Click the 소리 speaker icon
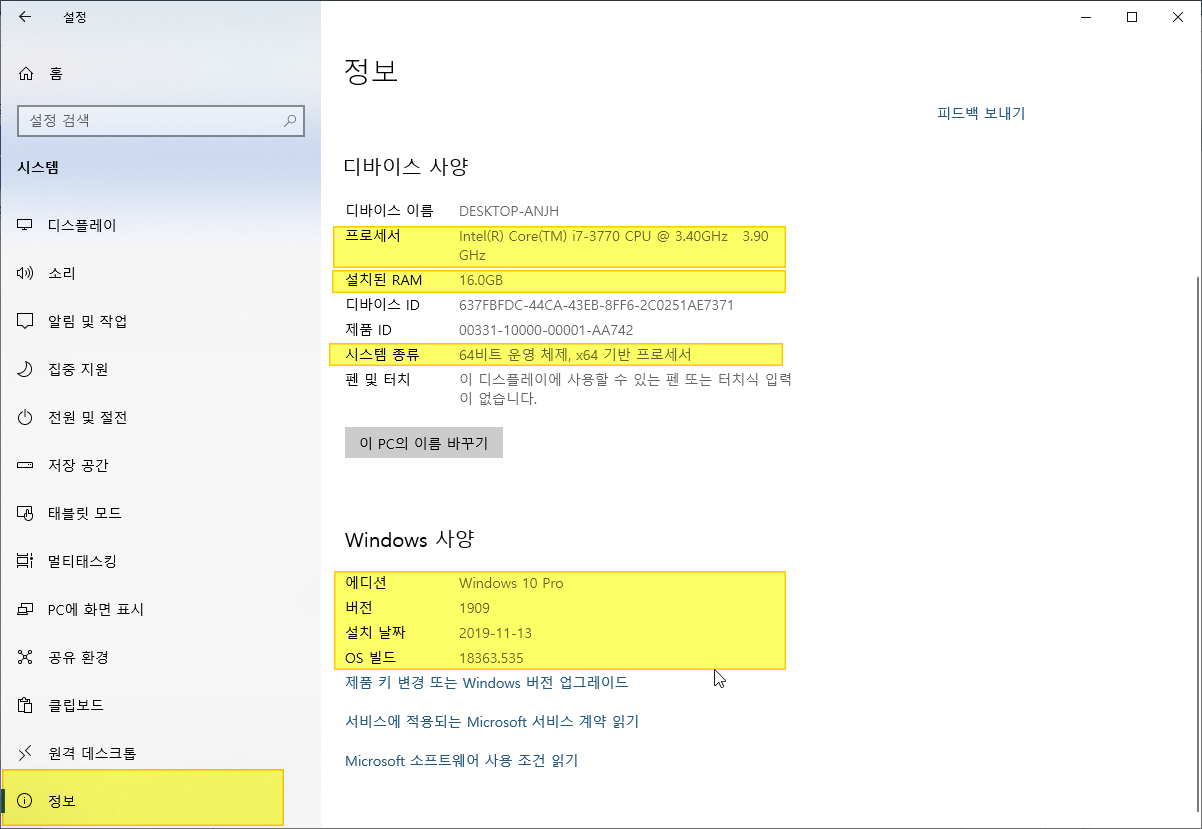Screen dimensions: 1202x829 click(x=26, y=273)
